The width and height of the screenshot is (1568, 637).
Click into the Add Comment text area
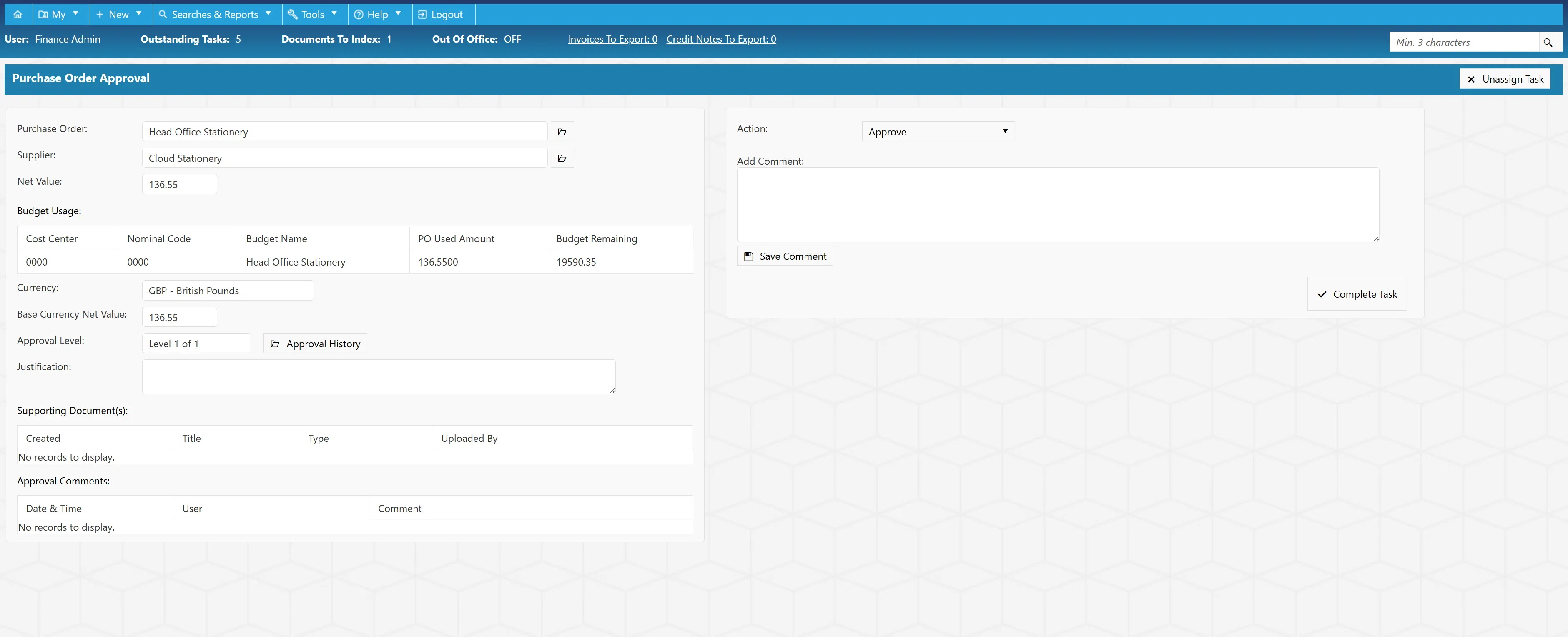tap(1058, 205)
